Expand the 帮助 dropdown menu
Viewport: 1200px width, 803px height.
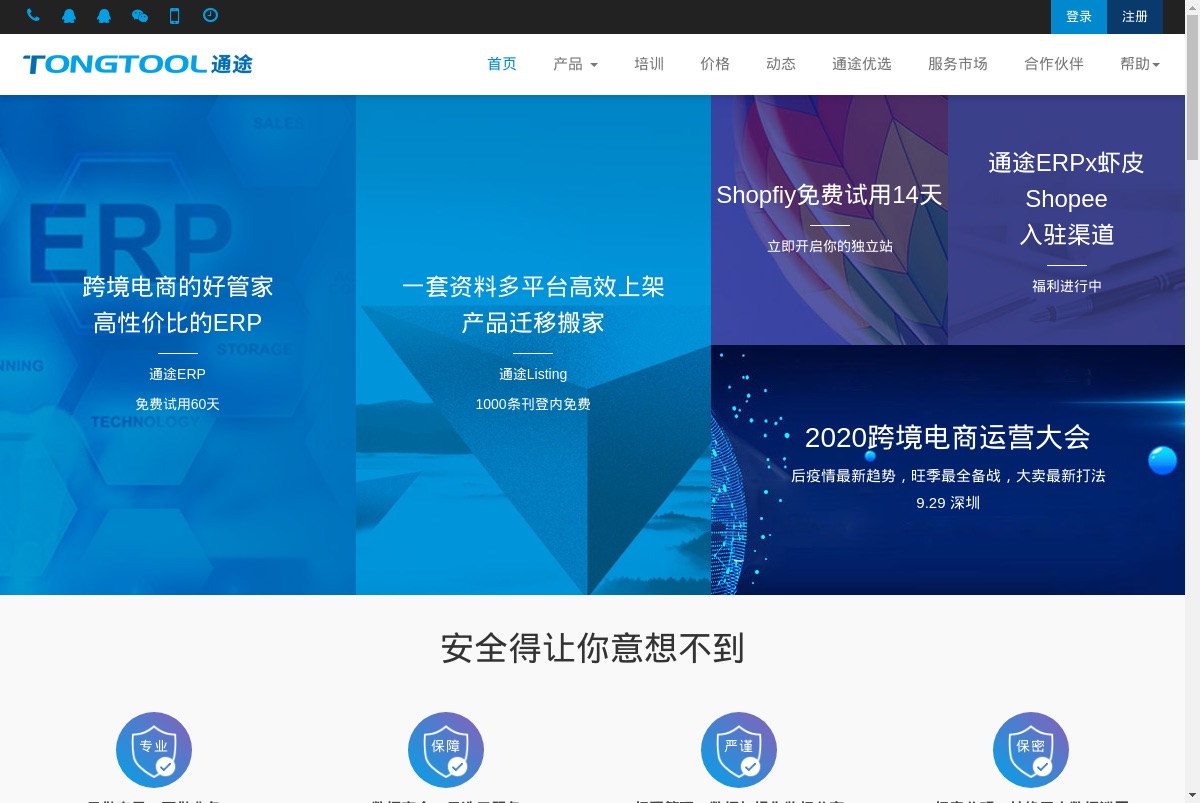pos(1140,64)
